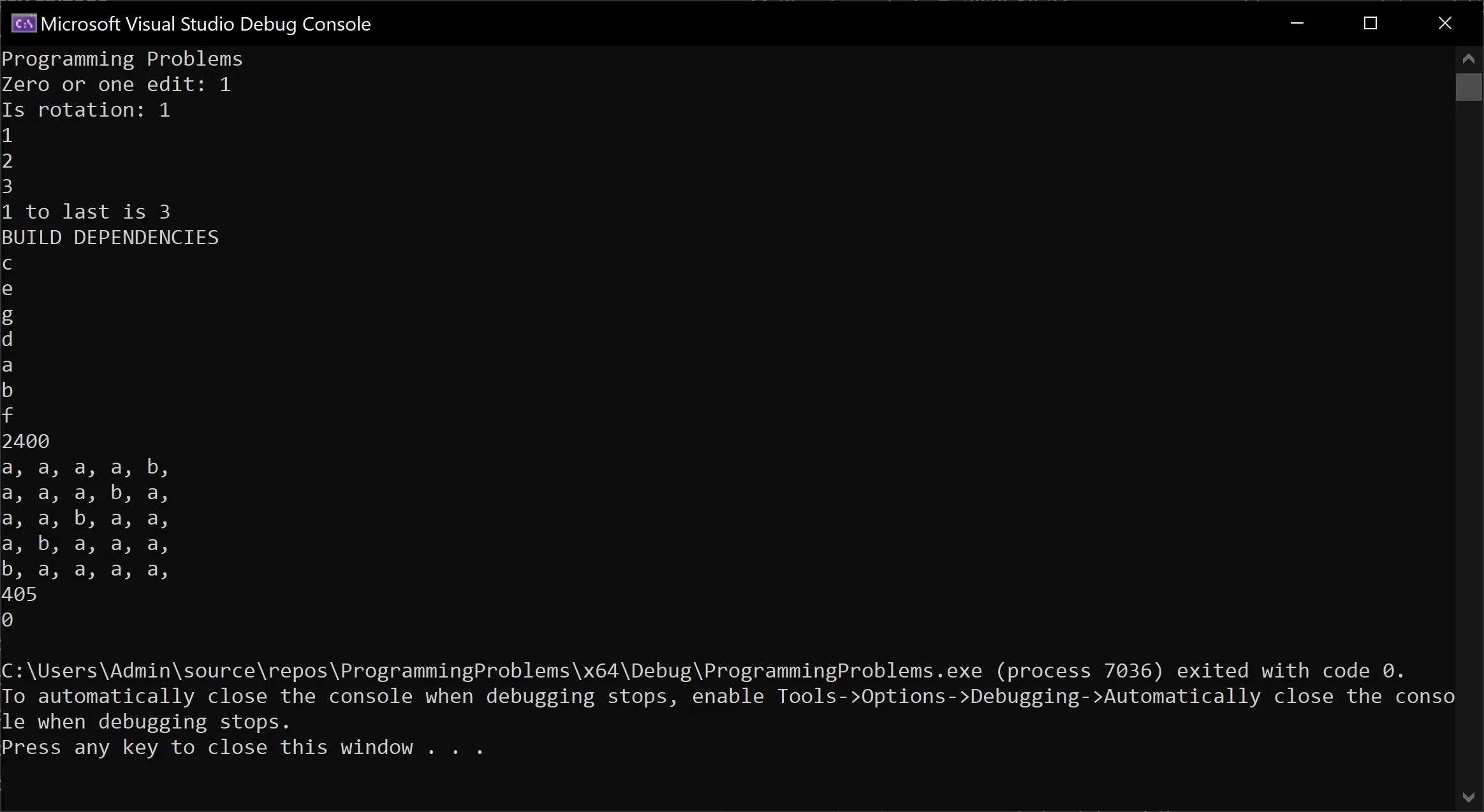Image resolution: width=1484 pixels, height=812 pixels.
Task: Click the '2400' output value
Action: [x=26, y=442]
